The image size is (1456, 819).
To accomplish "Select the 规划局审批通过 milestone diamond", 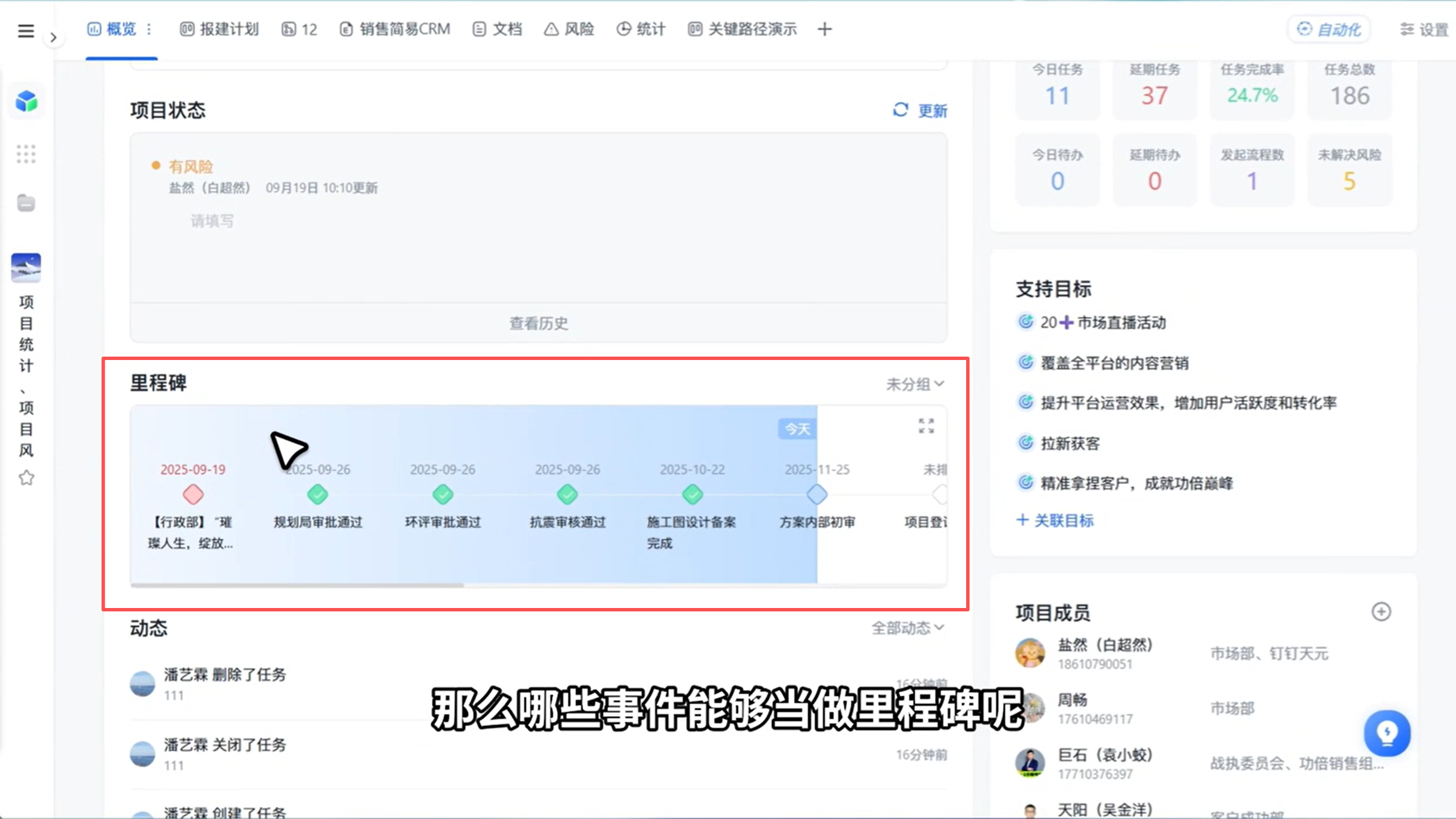I will pos(317,494).
